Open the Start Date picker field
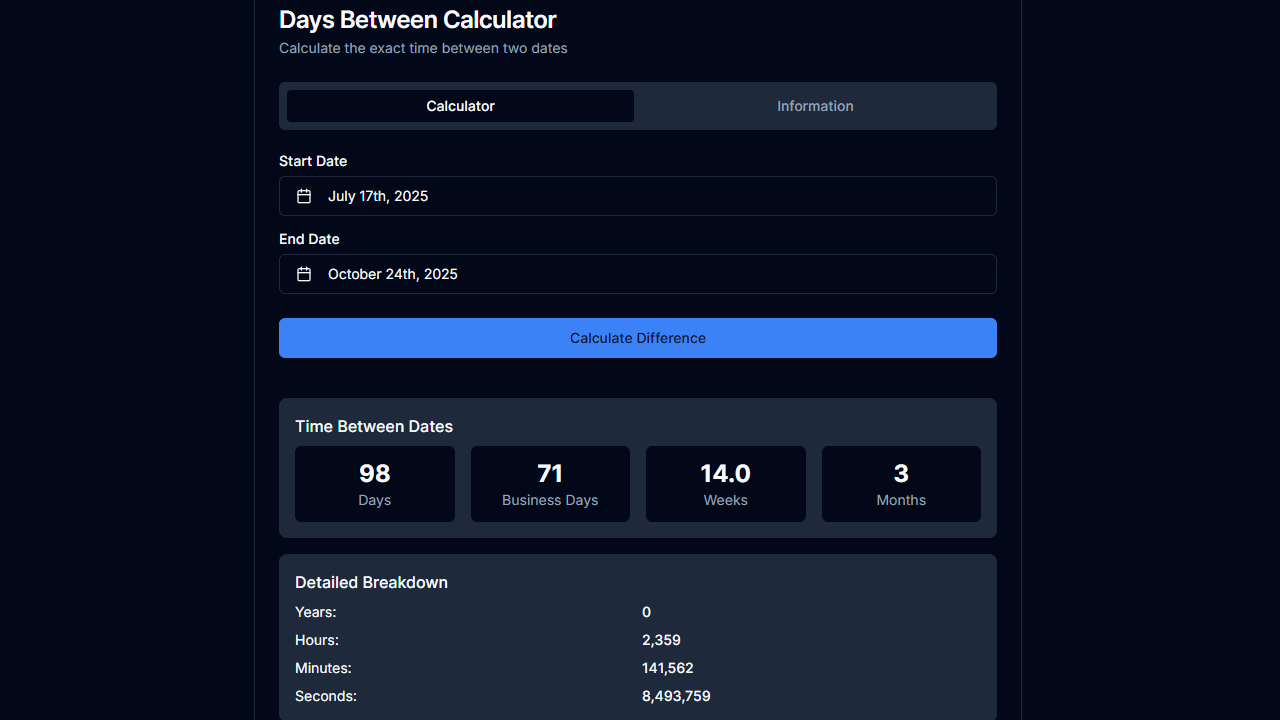 tap(638, 196)
